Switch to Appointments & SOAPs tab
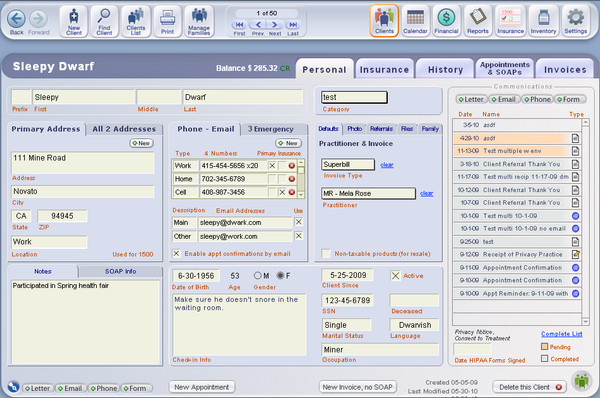This screenshot has height=398, width=600. point(505,69)
